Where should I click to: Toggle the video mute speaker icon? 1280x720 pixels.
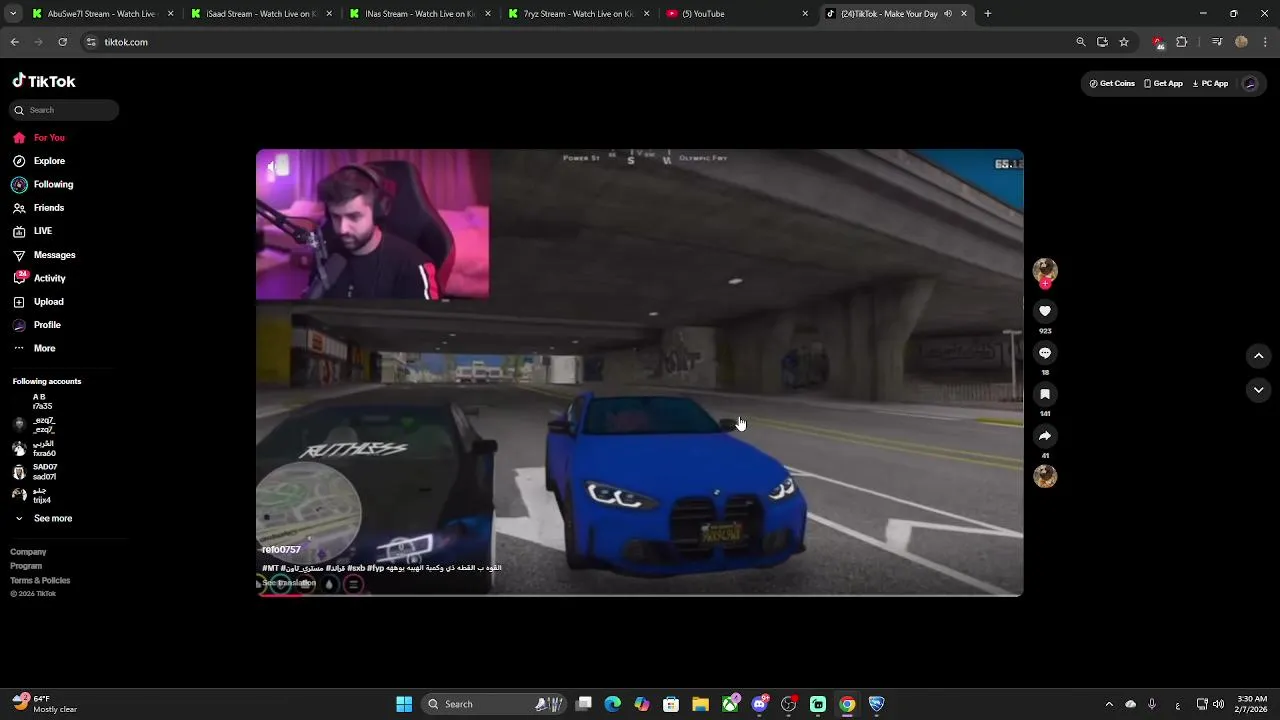tap(271, 166)
